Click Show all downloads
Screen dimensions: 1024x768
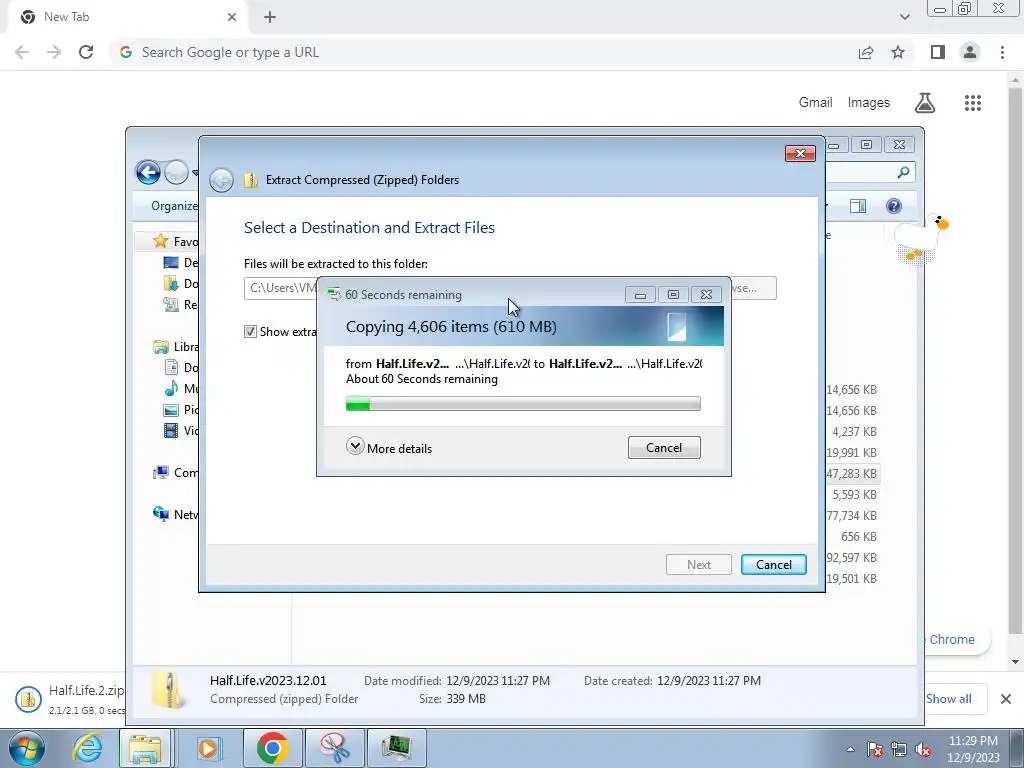(x=948, y=699)
